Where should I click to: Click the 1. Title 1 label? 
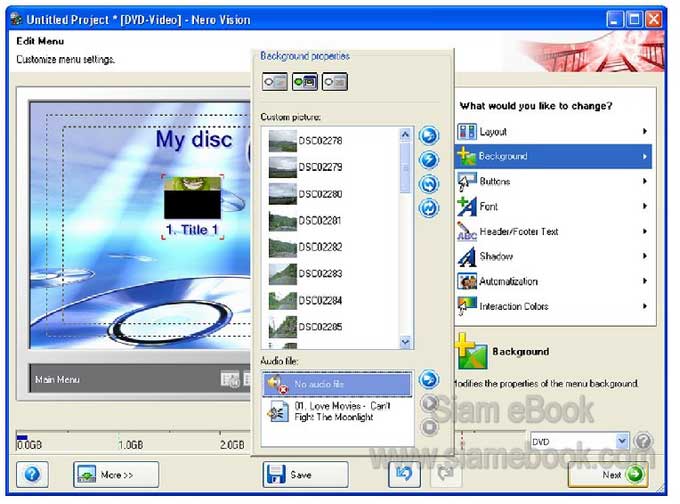click(x=192, y=230)
